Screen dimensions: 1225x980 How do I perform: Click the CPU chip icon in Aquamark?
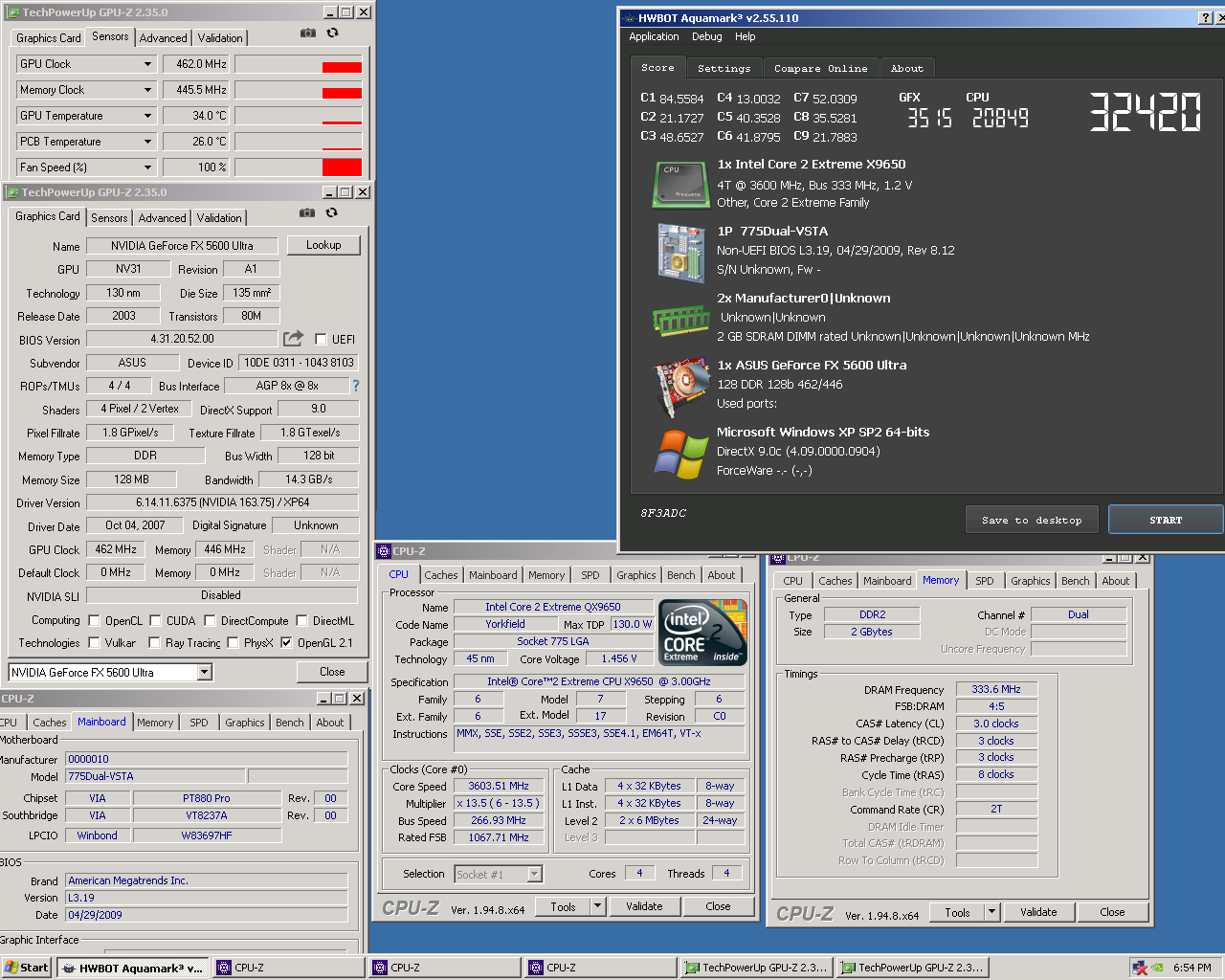(x=680, y=184)
